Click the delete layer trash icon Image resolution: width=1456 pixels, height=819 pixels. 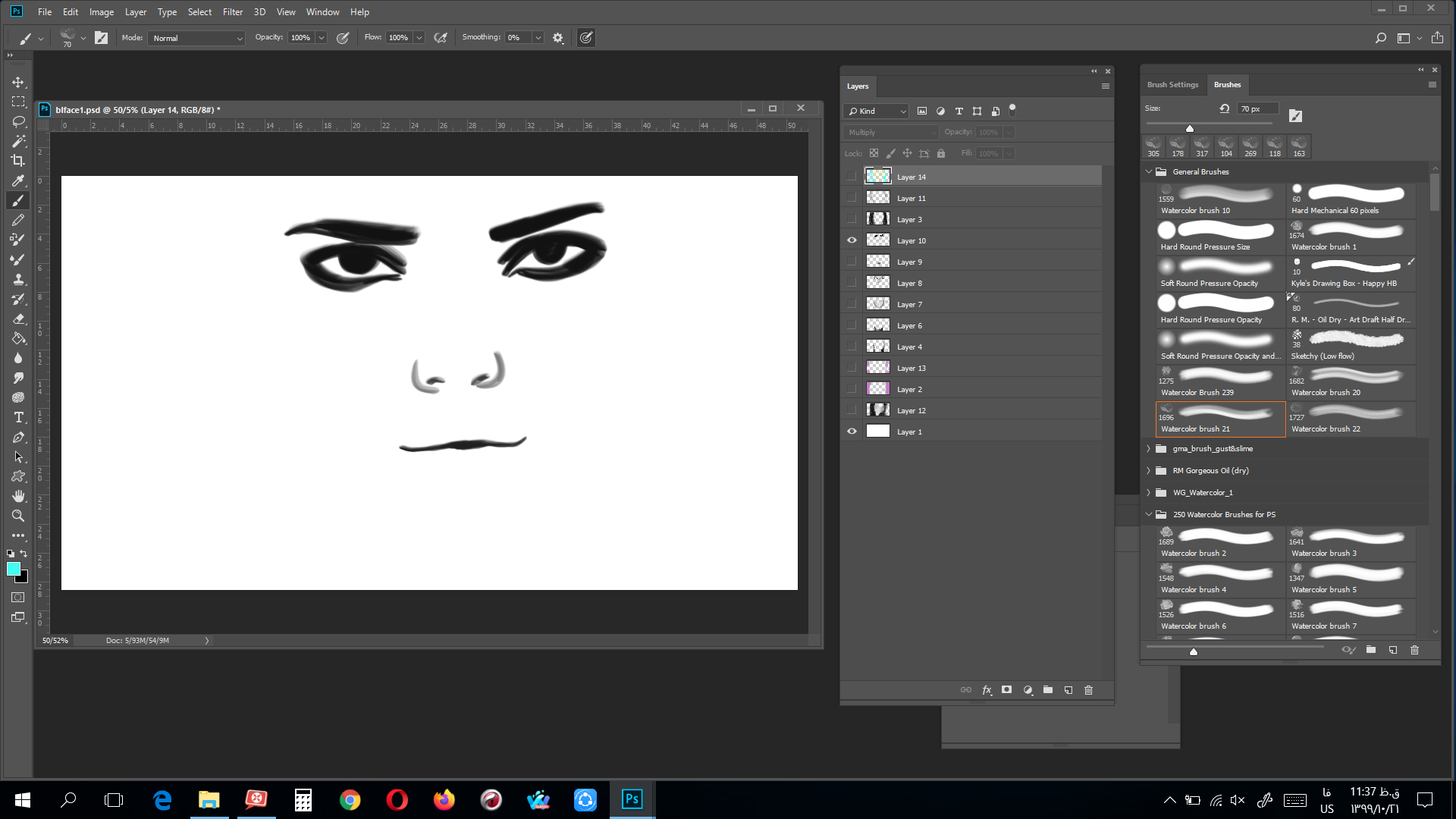point(1089,690)
